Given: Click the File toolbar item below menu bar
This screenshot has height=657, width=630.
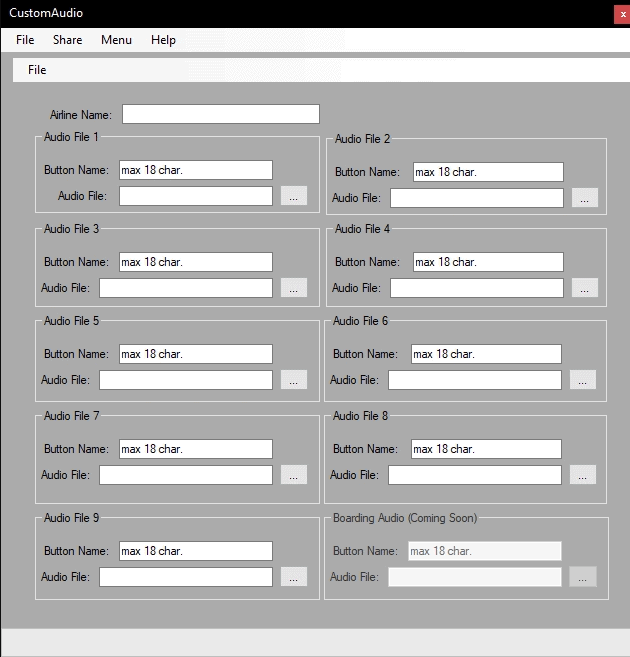Looking at the screenshot, I should click(37, 70).
